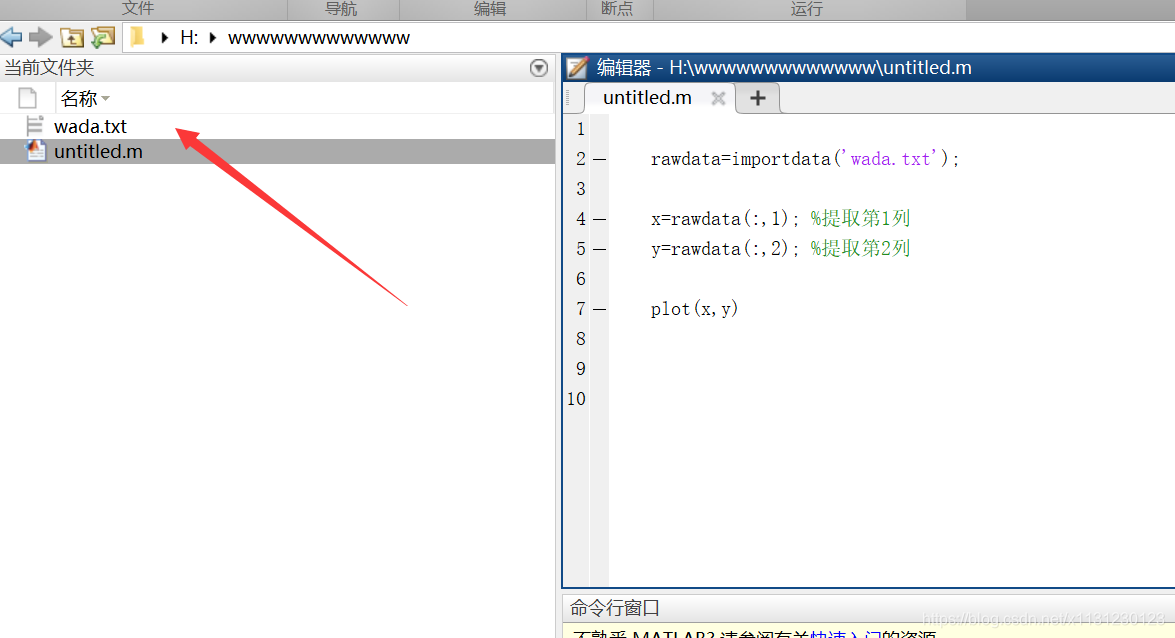Click the 当前文件夹 panel title
The width and height of the screenshot is (1175, 638).
click(x=49, y=67)
